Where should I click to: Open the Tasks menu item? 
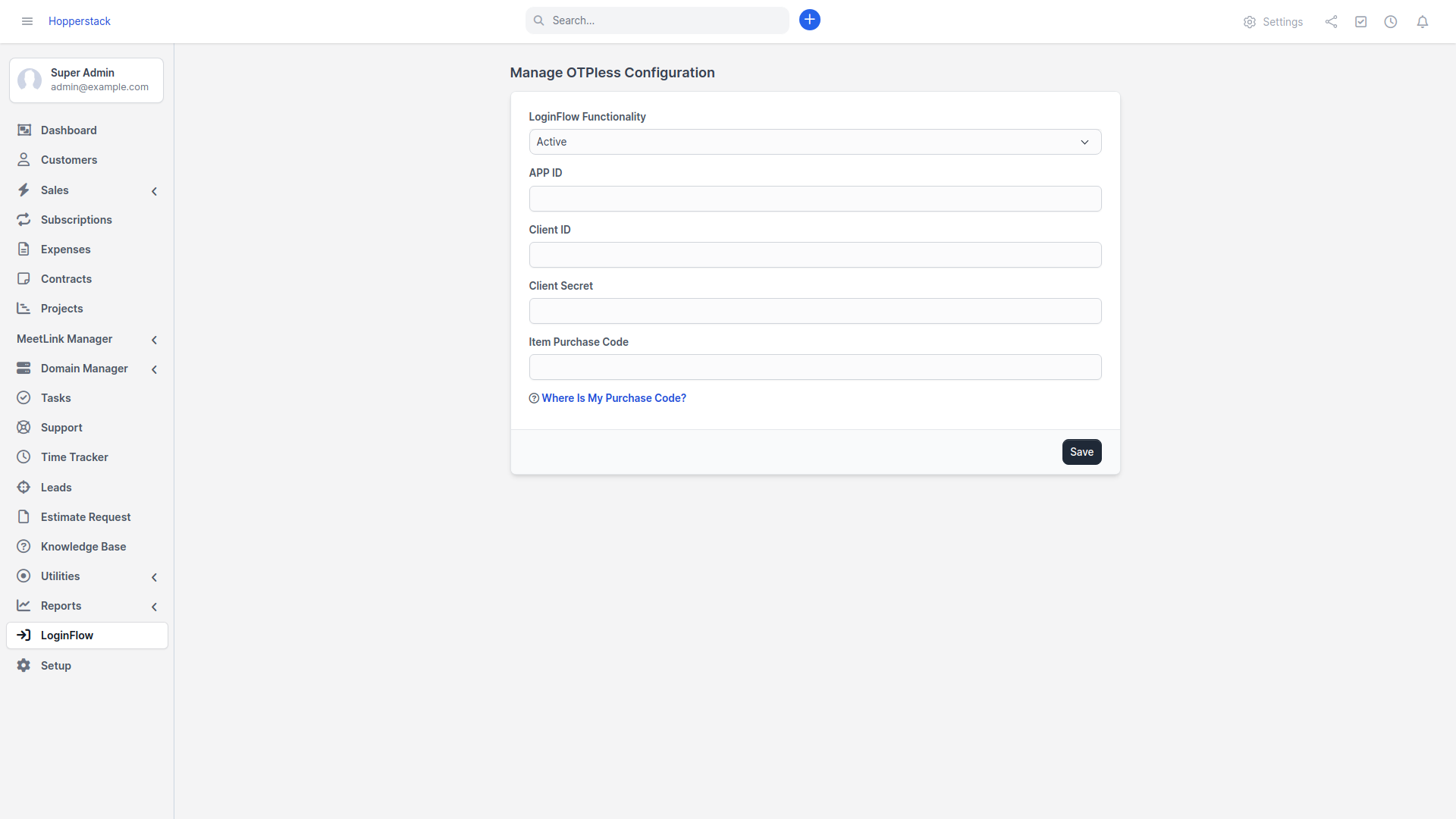pos(87,398)
